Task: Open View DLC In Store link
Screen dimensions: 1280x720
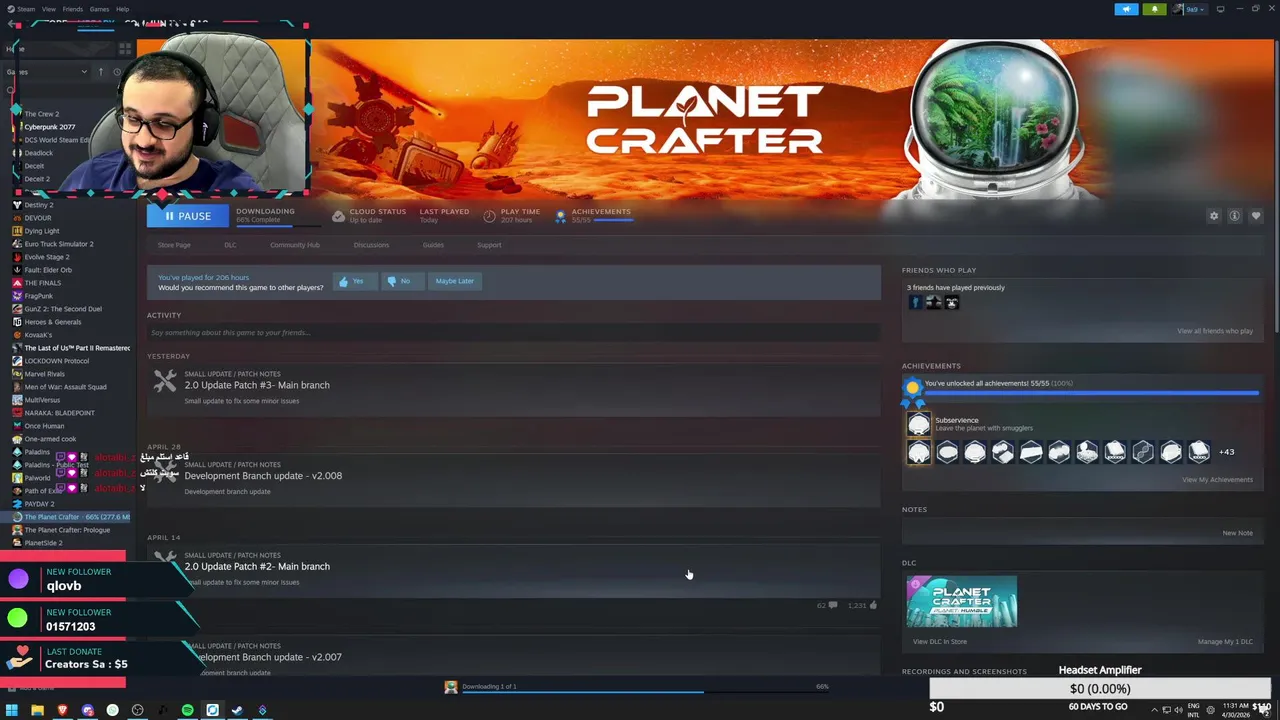Action: click(940, 642)
